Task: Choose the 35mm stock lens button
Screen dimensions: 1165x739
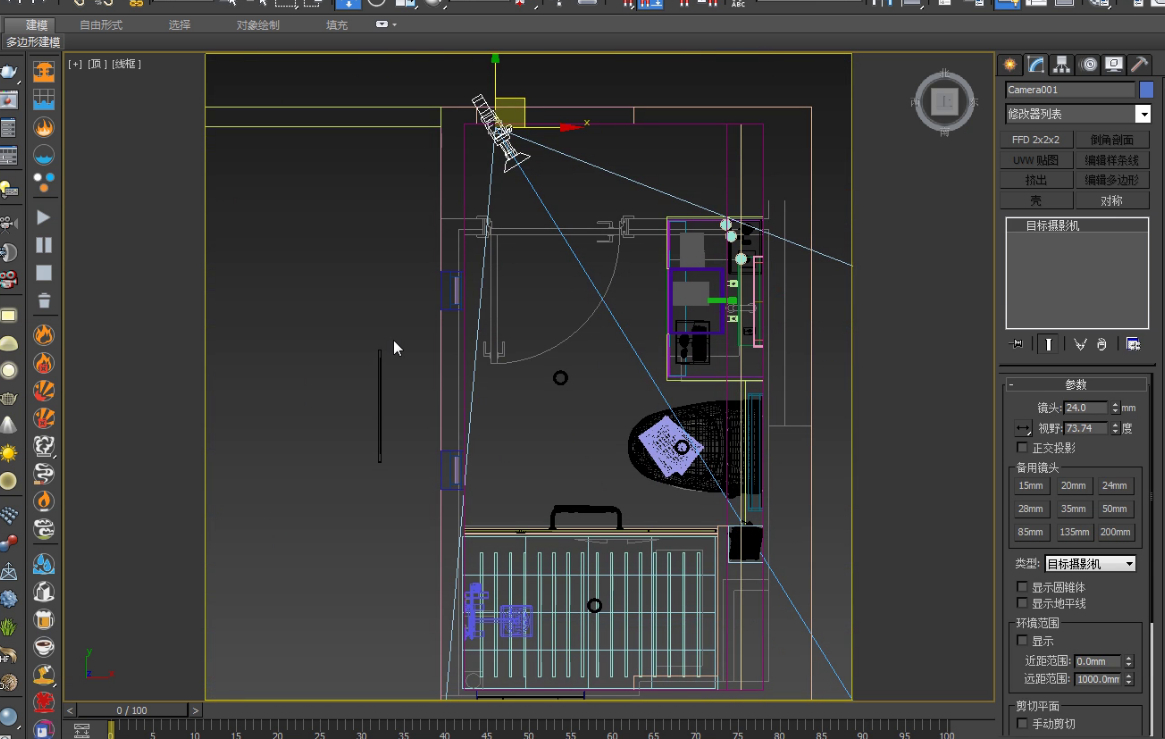Action: pyautogui.click(x=1073, y=509)
